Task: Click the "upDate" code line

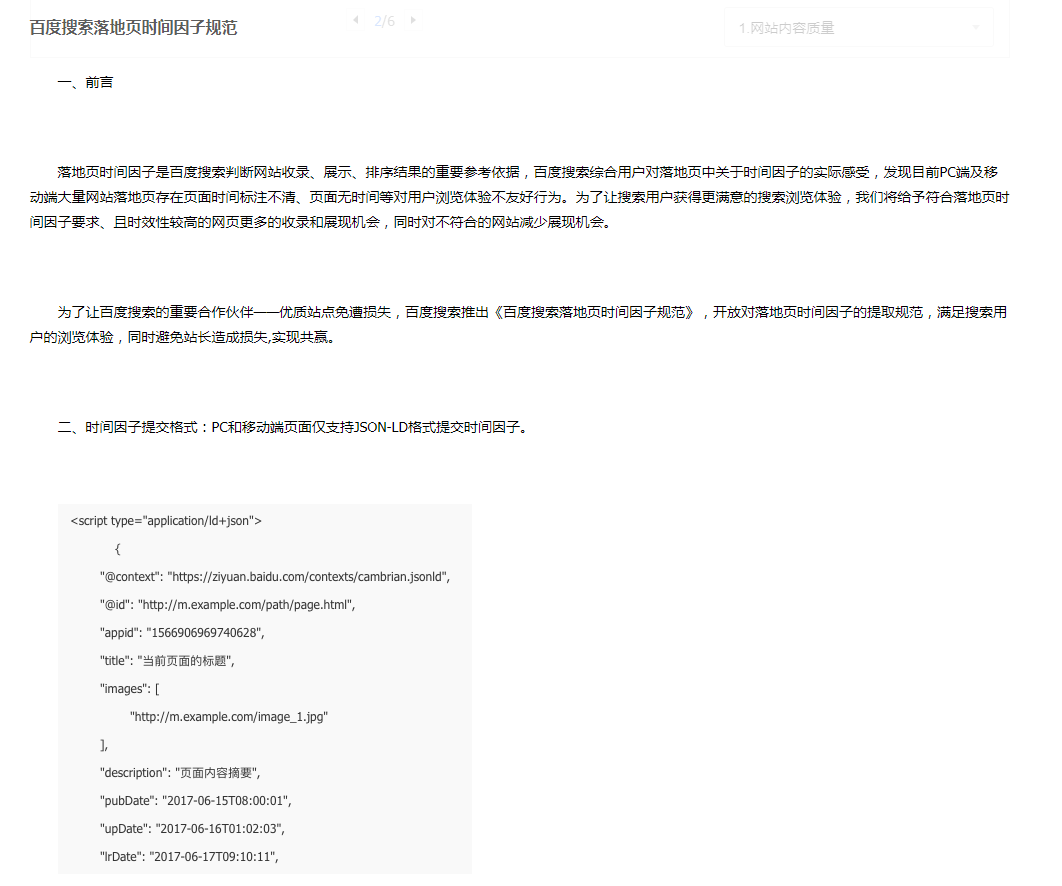Action: click(192, 828)
